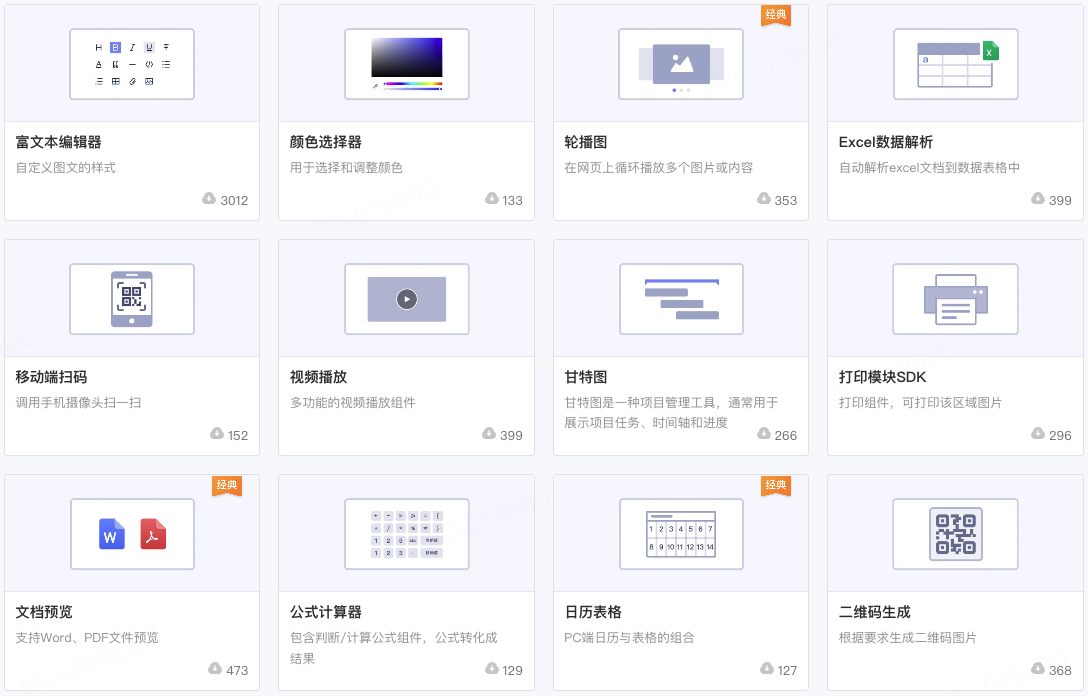This screenshot has width=1088, height=696.
Task: Click the printer icon for 打印模块SDK
Action: [955, 299]
